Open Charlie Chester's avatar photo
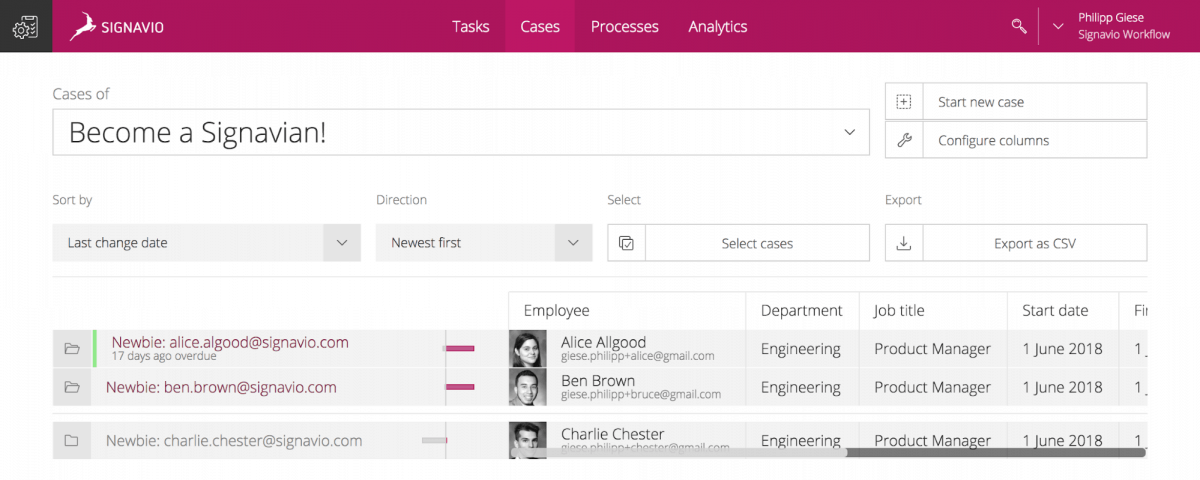Image resolution: width=1200 pixels, height=480 pixels. pyautogui.click(x=528, y=440)
